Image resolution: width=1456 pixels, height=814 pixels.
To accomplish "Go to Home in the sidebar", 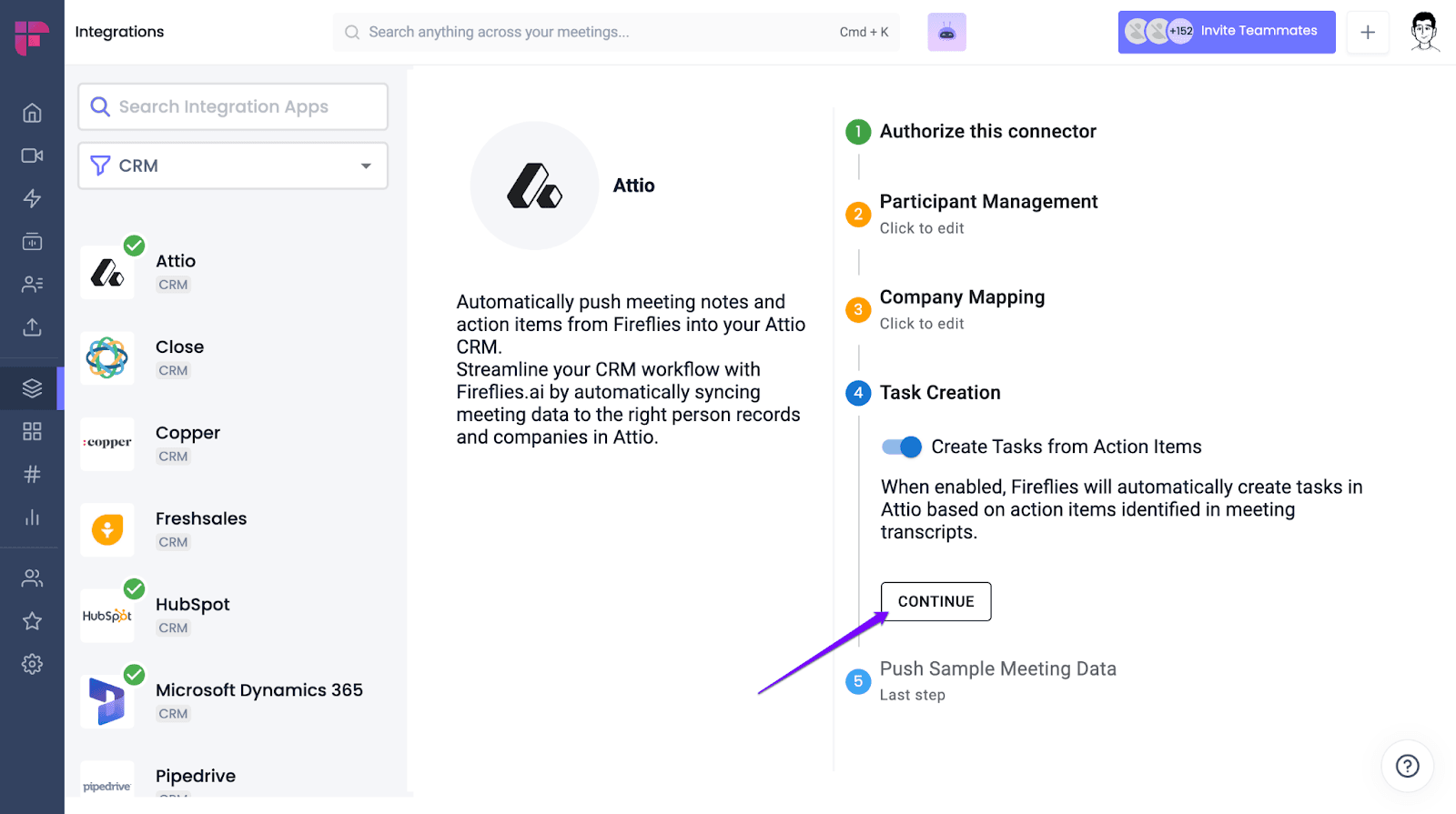I will [x=32, y=113].
